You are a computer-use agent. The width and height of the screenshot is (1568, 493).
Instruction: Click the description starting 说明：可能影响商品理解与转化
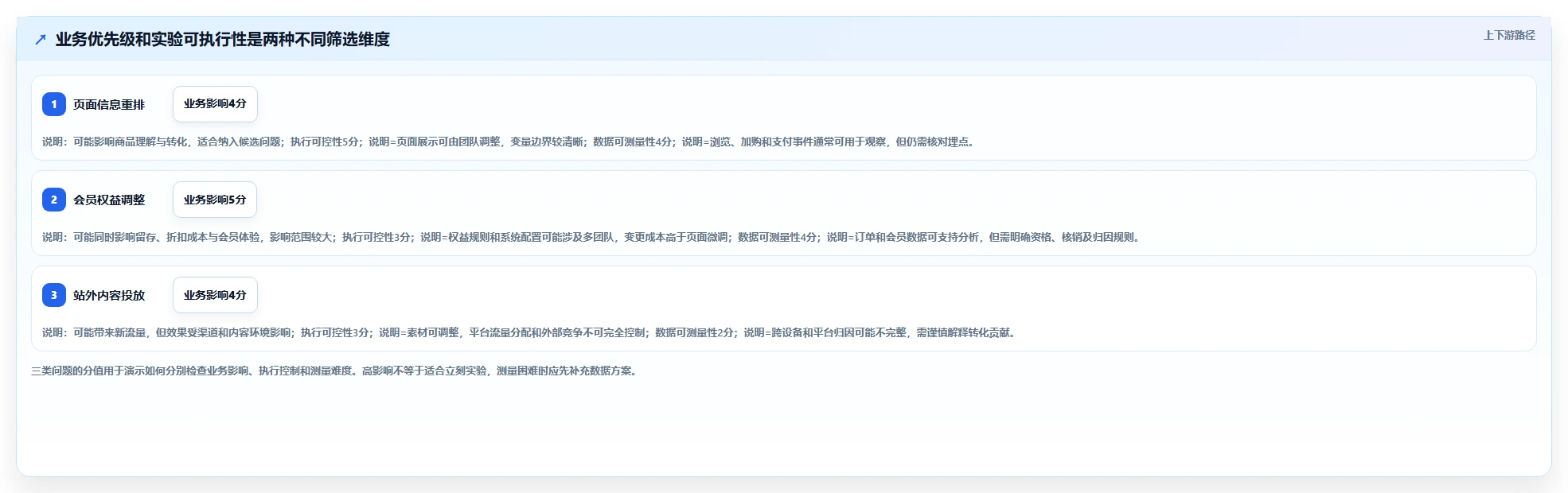509,142
